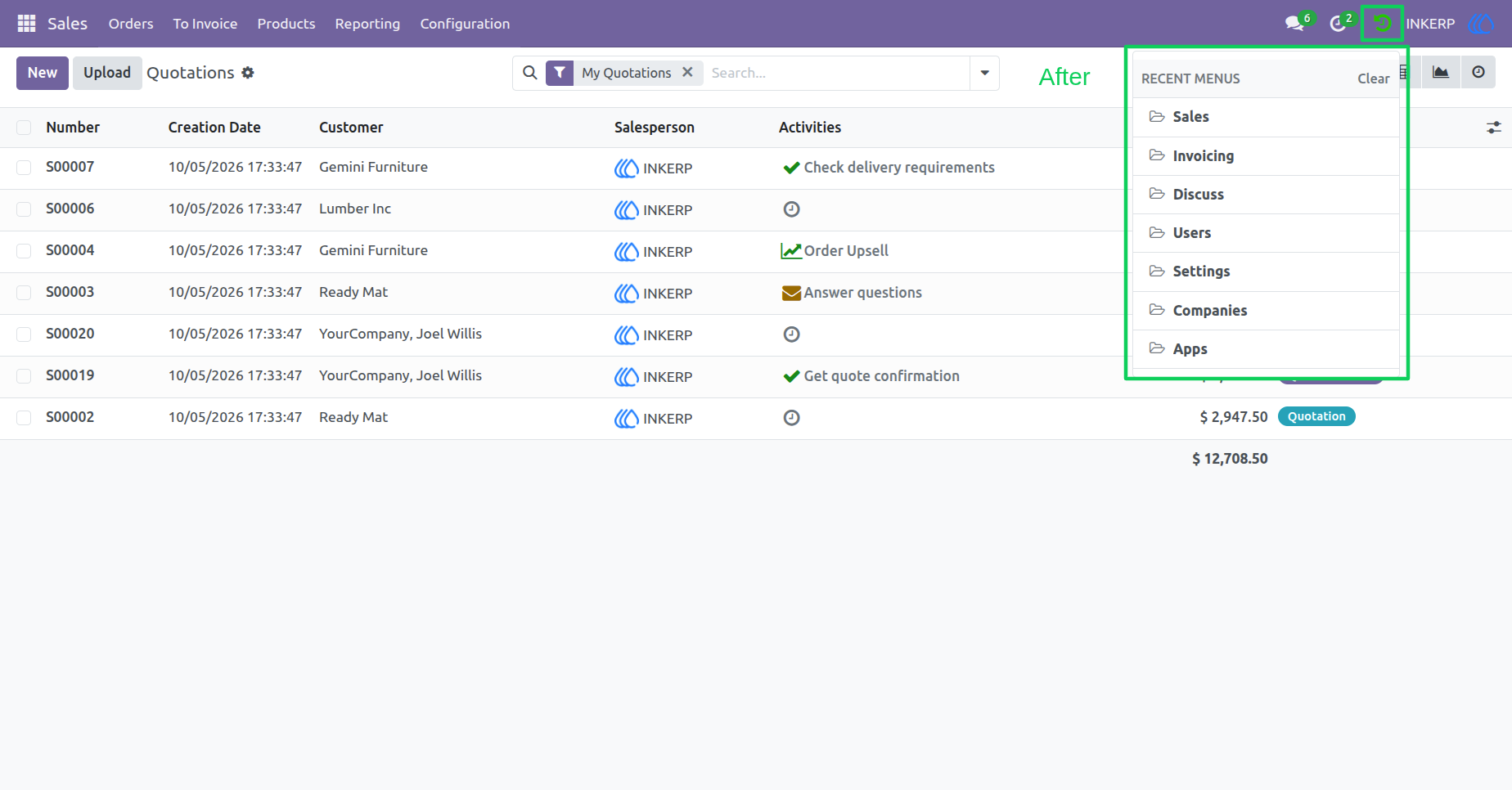Select the S00003 row checkbox

click(24, 293)
